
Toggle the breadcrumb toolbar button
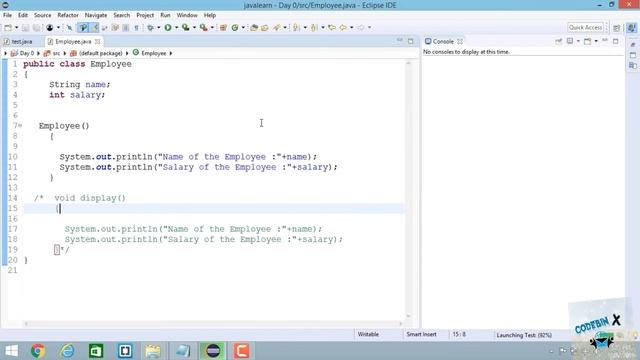(83, 27)
